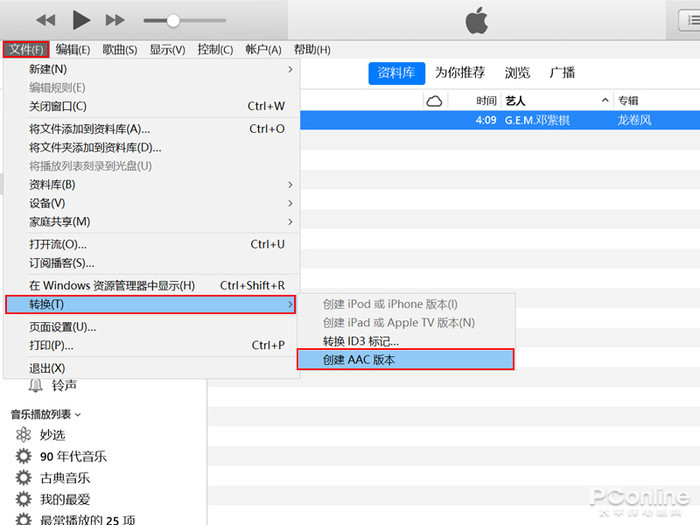
Task: Click the volume slider knob
Action: (173, 20)
